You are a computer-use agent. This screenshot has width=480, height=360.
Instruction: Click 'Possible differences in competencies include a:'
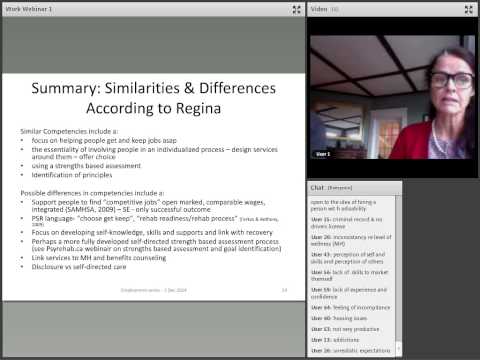point(92,193)
